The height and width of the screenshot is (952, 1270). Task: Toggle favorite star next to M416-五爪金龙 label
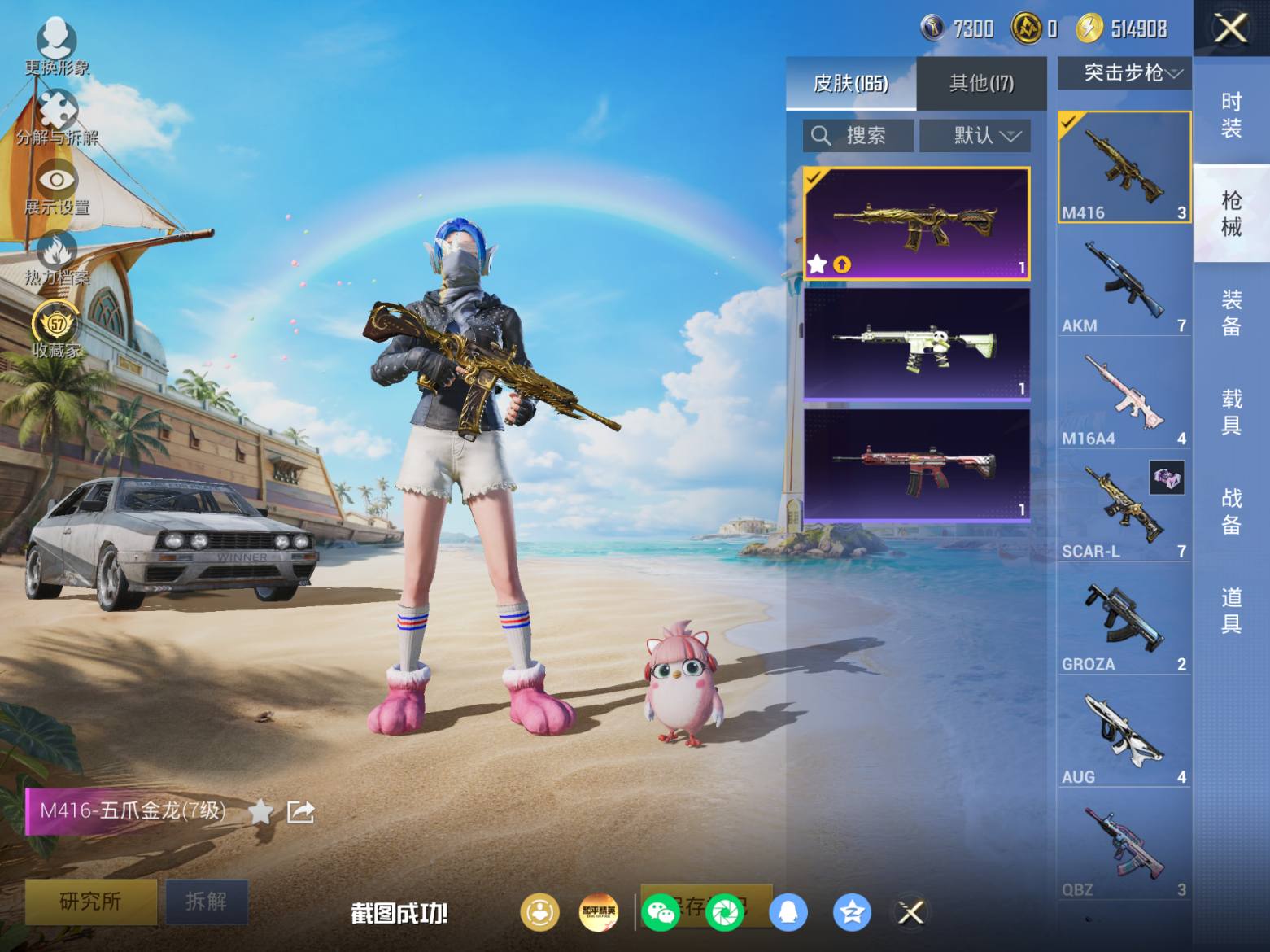[x=260, y=811]
